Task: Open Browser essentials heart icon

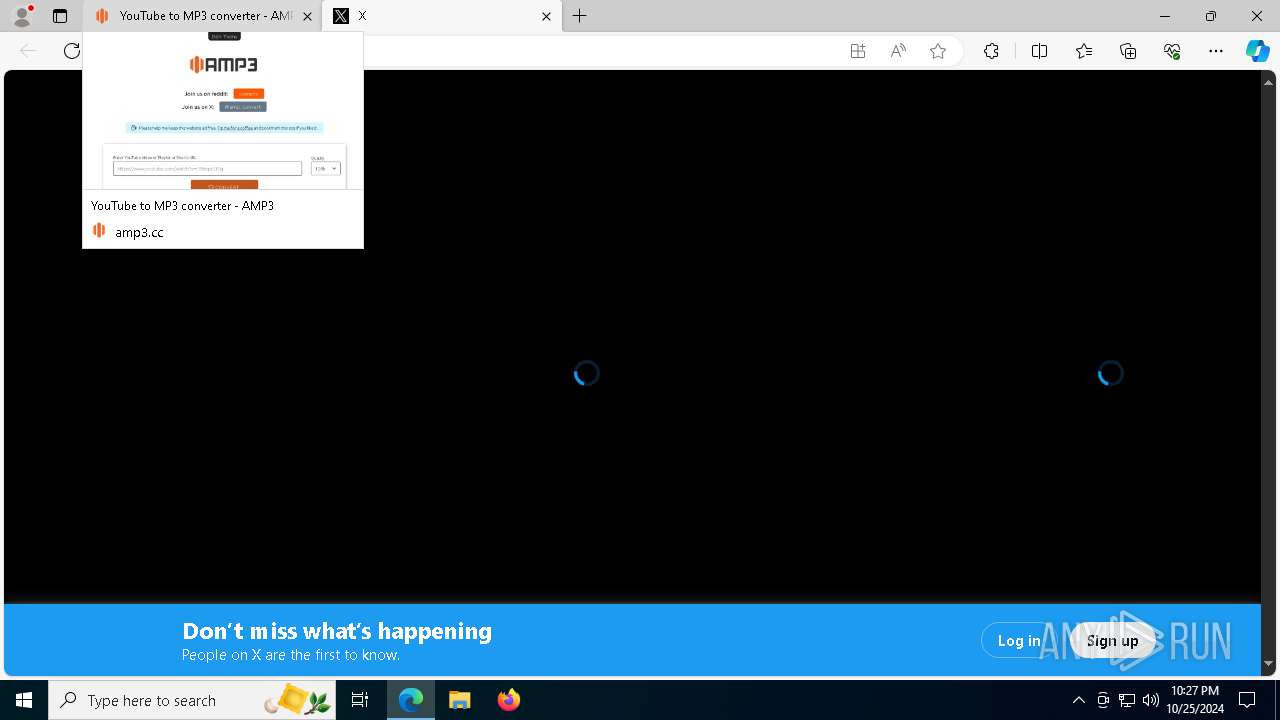Action: (x=1172, y=51)
